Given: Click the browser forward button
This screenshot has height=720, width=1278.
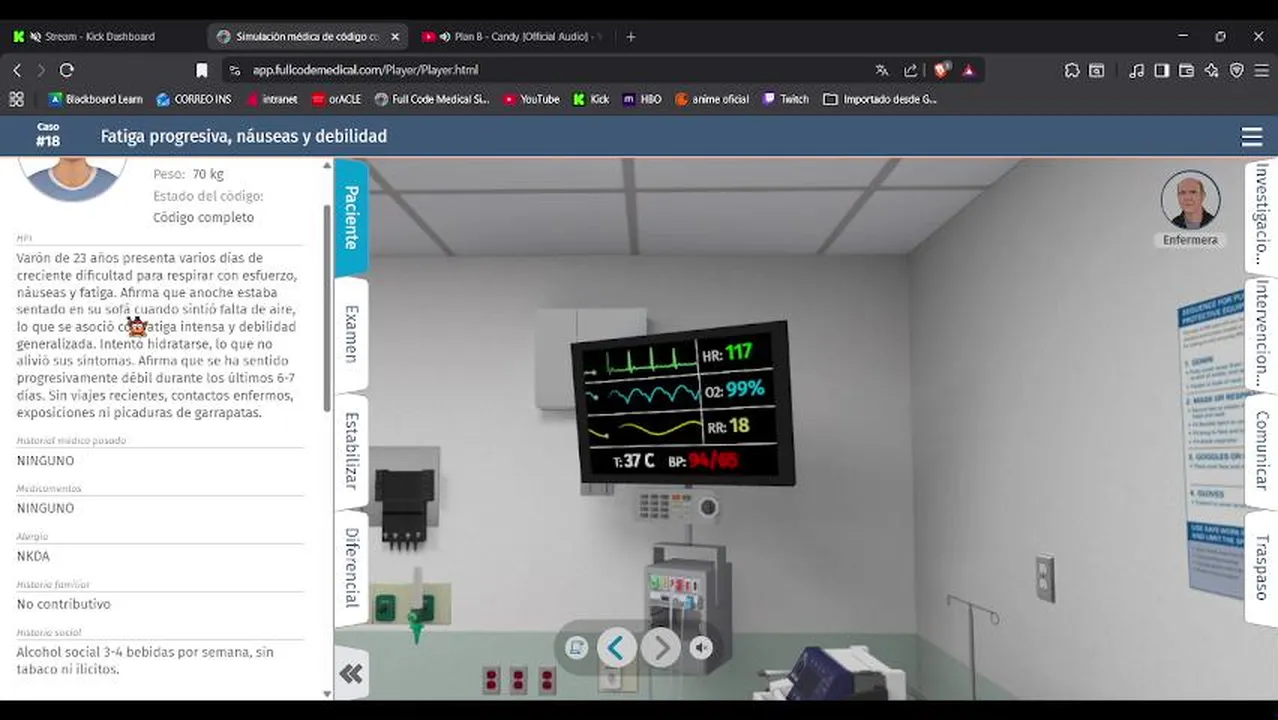Looking at the screenshot, I should pyautogui.click(x=41, y=70).
